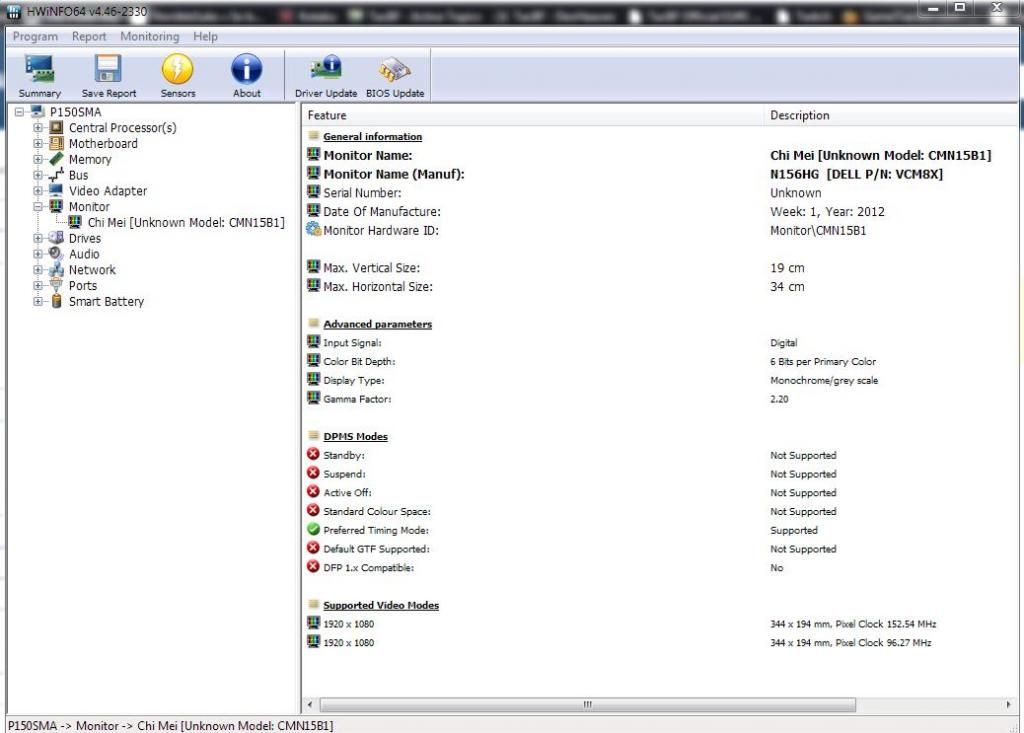Select the Max. Vertical Size row label
The width and height of the screenshot is (1024, 733).
point(372,268)
